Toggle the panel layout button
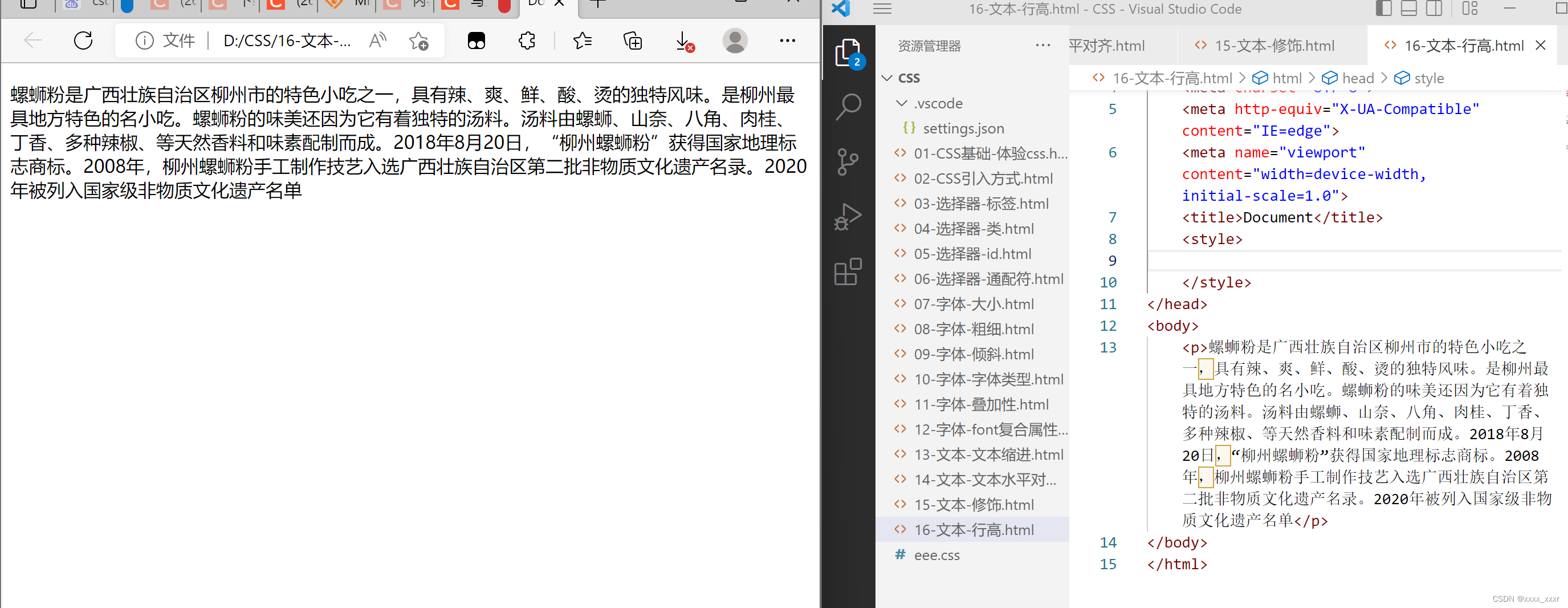 coord(1408,9)
